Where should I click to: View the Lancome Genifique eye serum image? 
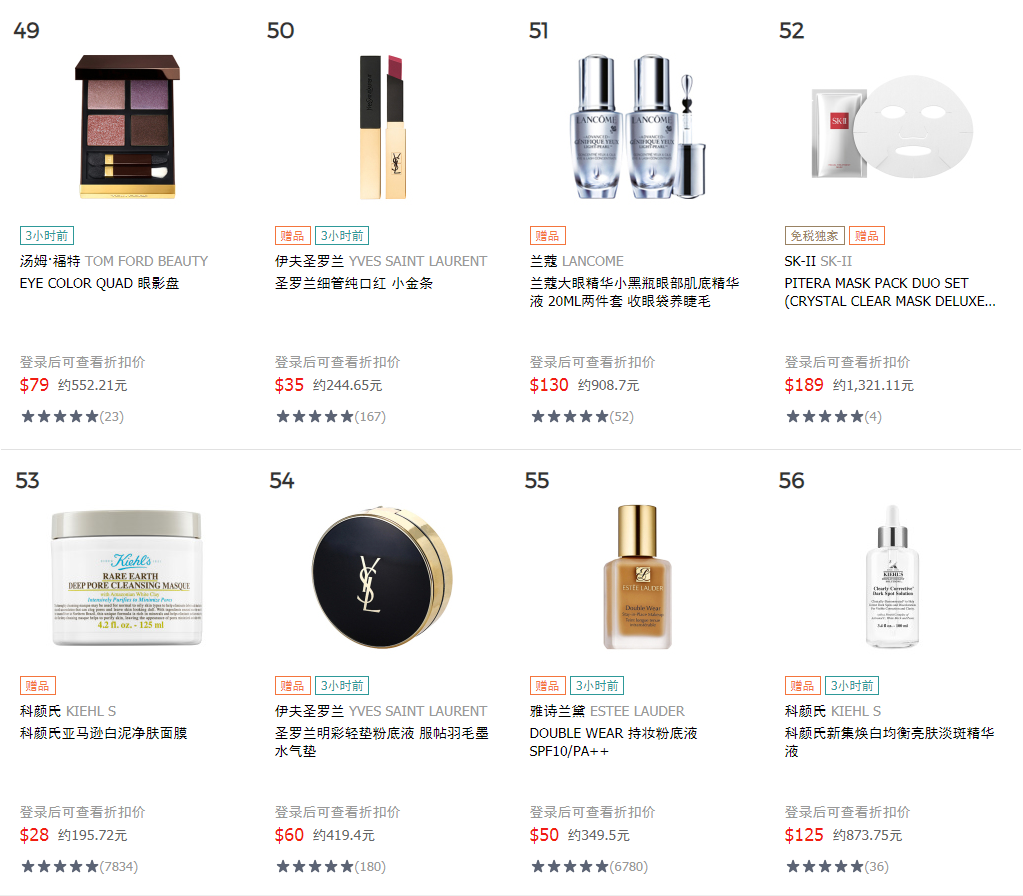pos(637,127)
